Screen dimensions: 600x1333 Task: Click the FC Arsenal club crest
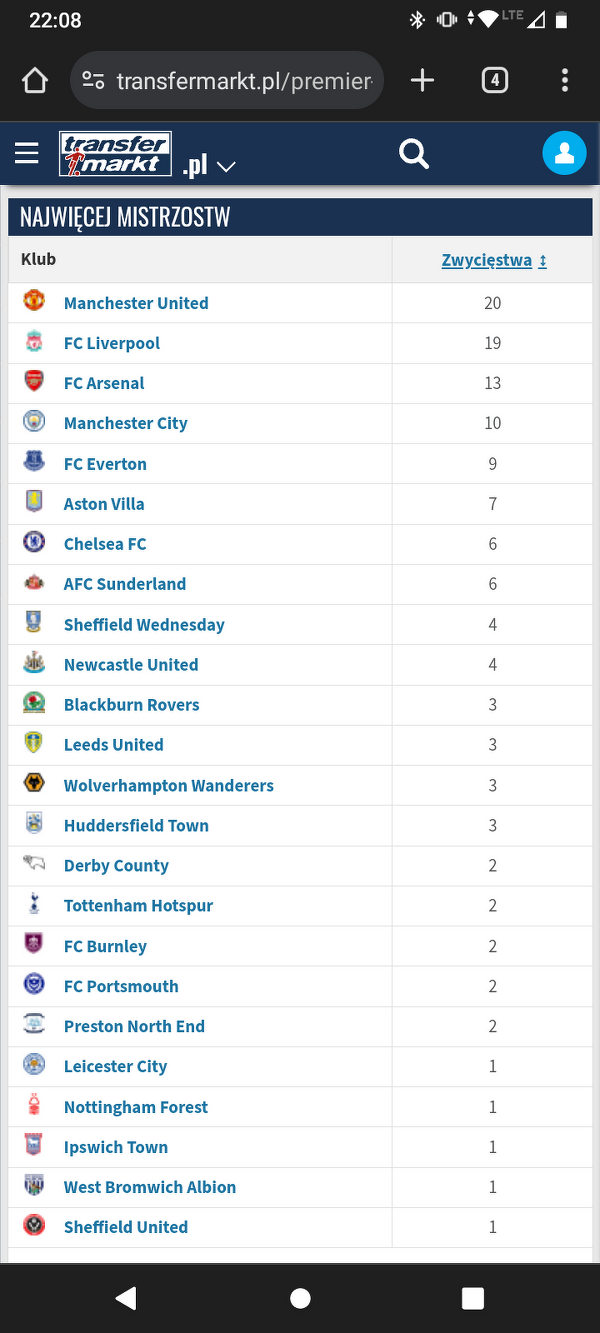click(x=34, y=381)
